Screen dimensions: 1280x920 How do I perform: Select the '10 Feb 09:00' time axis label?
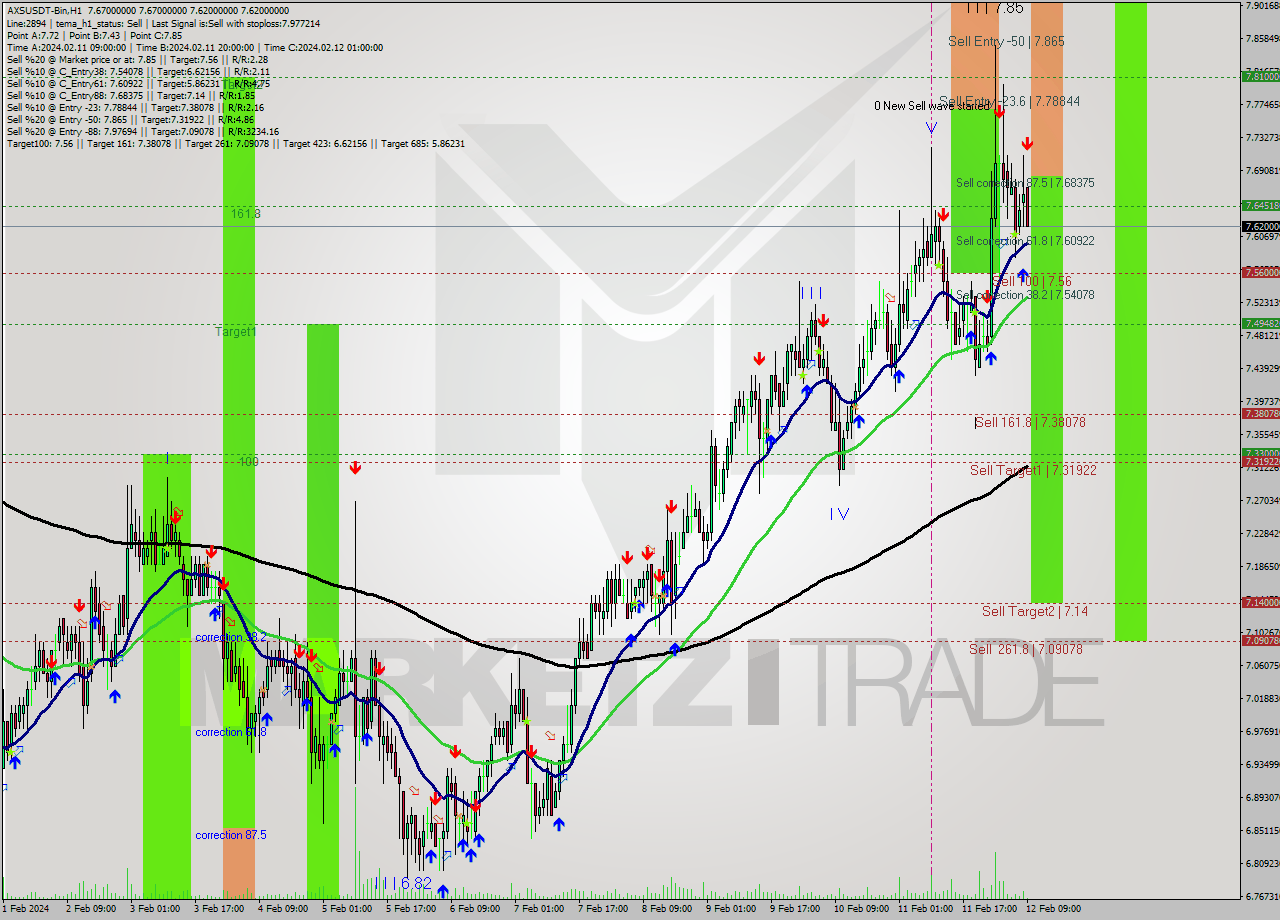point(861,909)
